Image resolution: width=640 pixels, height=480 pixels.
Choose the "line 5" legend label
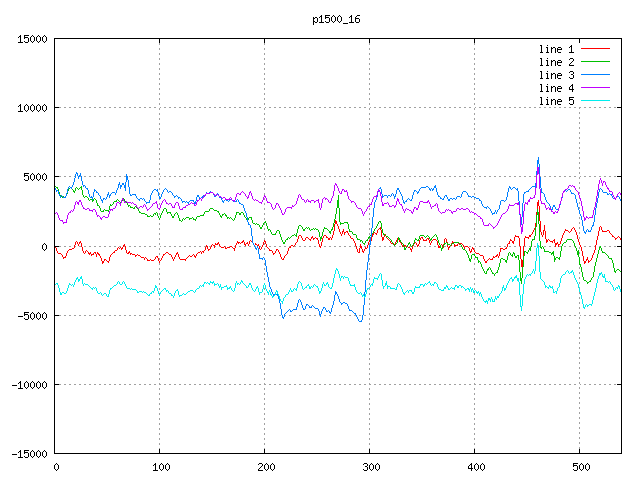coord(556,101)
